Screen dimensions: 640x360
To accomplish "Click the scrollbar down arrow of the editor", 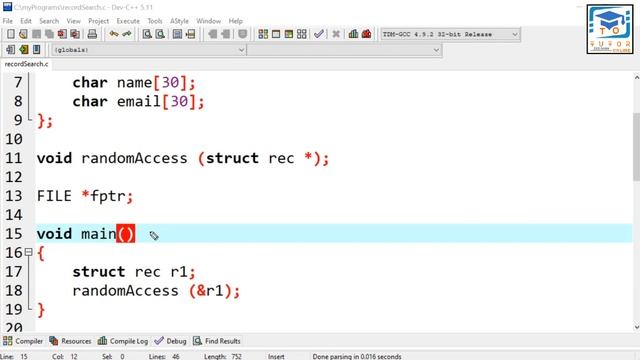I will [636, 327].
